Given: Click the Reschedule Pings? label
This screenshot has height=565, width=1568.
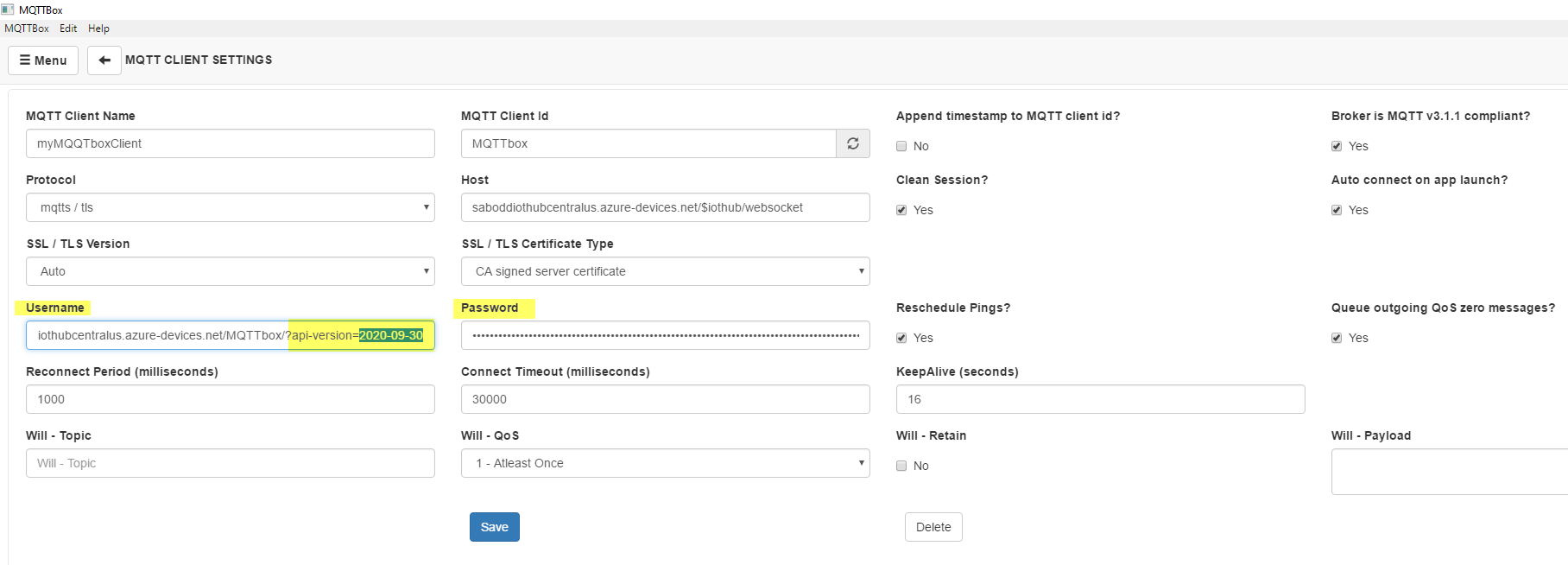Looking at the screenshot, I should point(953,308).
